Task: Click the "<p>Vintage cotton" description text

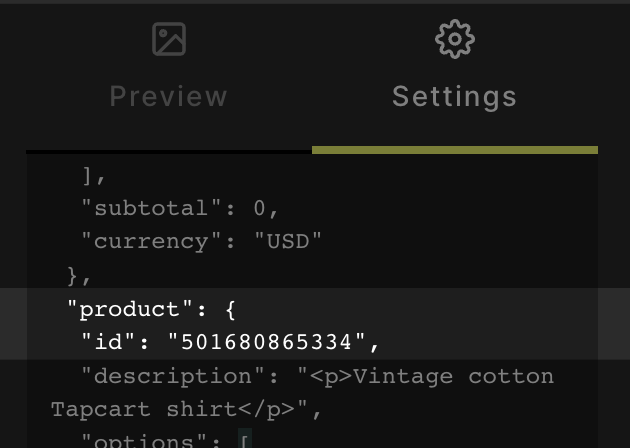Action: coord(425,376)
